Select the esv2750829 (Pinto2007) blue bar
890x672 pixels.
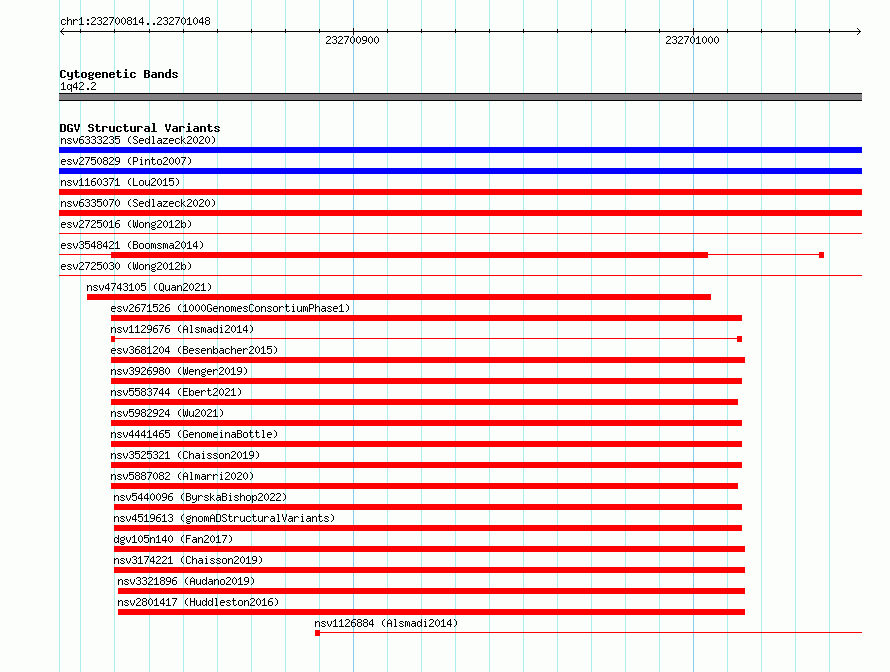460,171
